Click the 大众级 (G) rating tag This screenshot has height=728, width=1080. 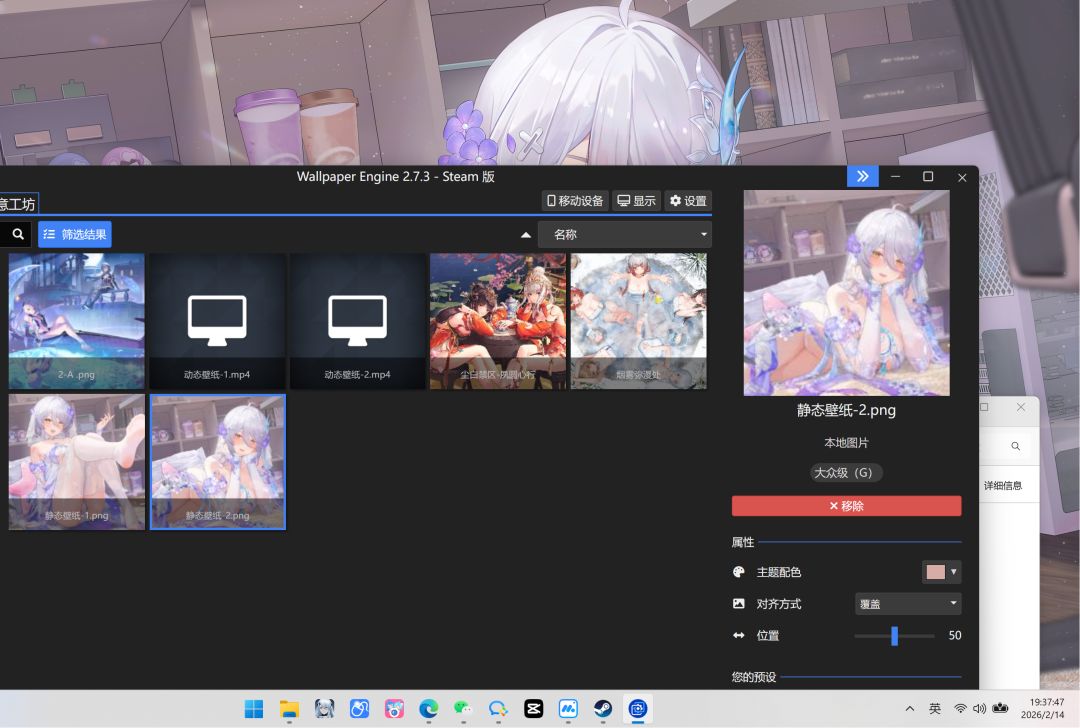846,472
